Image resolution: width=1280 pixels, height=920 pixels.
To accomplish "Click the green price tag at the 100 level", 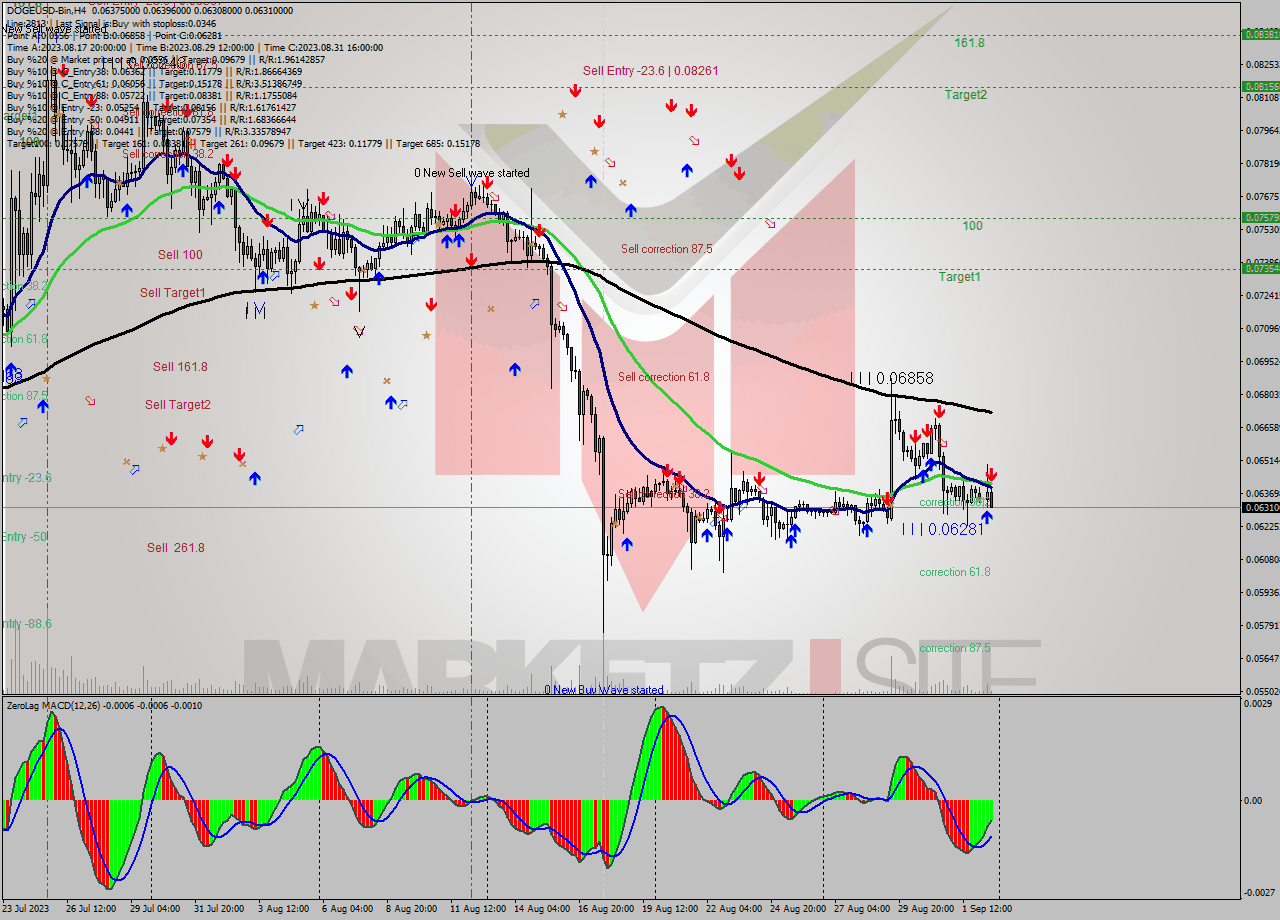I will click(x=1260, y=217).
